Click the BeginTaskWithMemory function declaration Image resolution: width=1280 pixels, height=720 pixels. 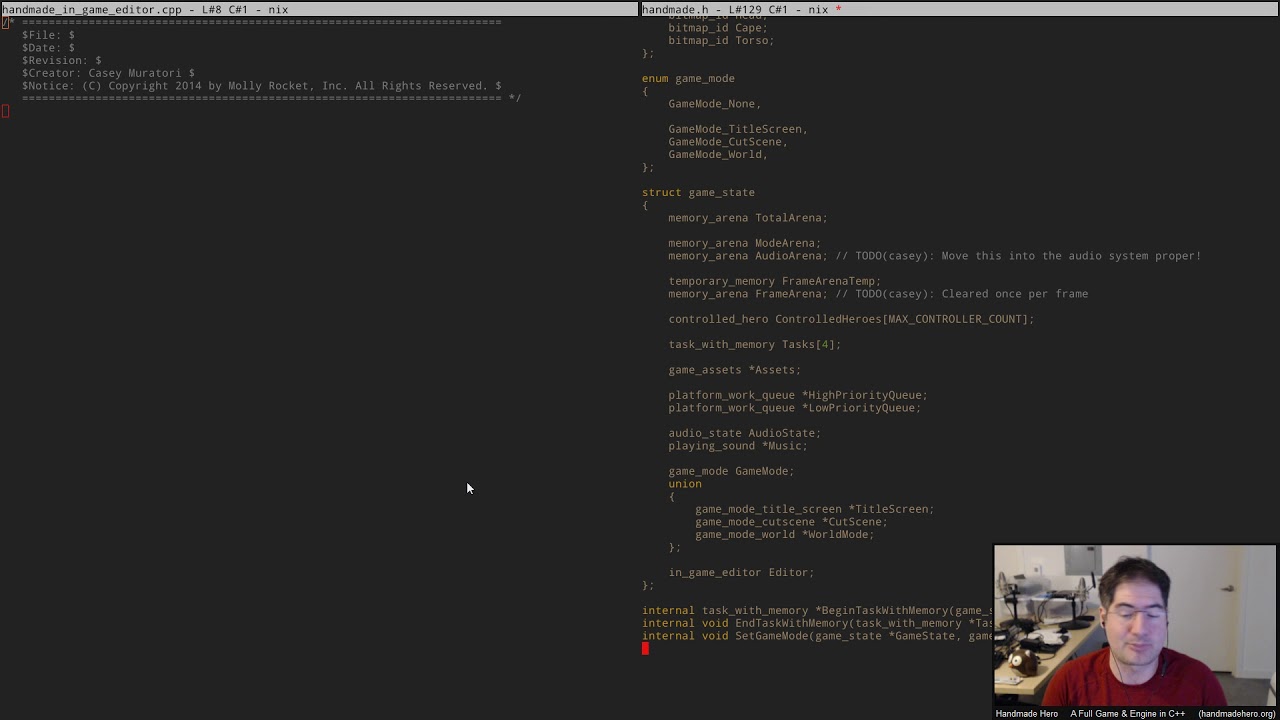pos(817,610)
